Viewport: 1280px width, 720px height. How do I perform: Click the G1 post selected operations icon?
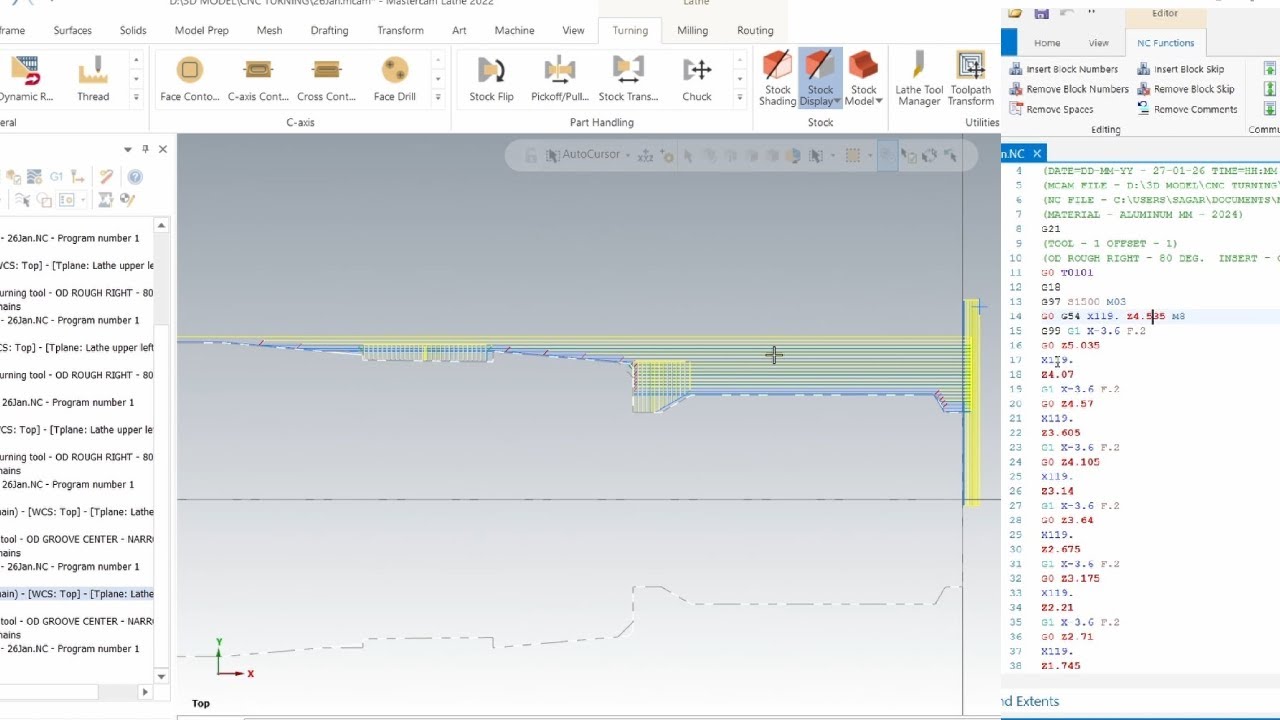click(x=56, y=177)
